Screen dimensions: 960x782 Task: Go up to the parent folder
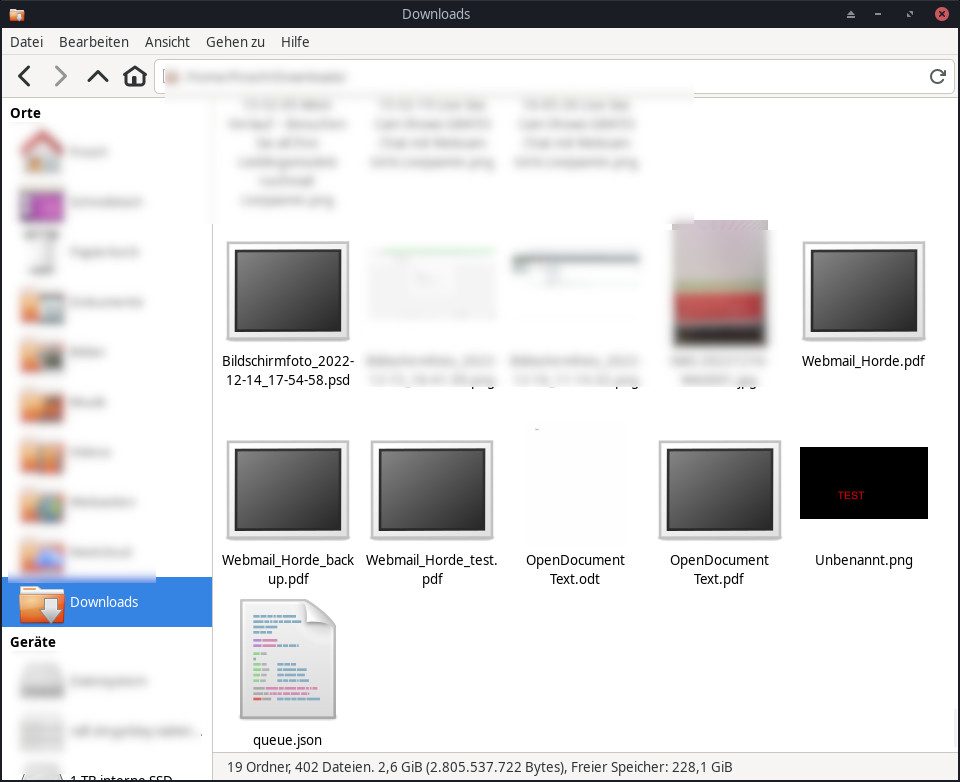[97, 76]
